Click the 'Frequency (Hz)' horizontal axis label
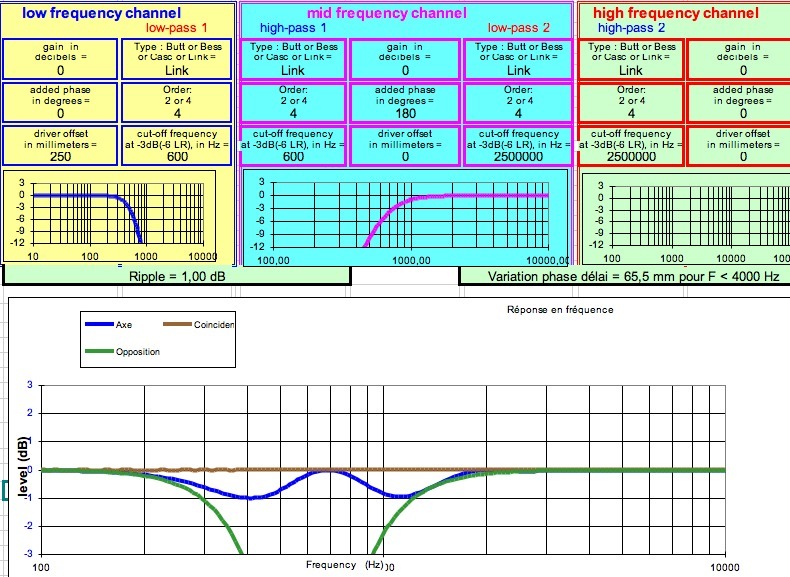The width and height of the screenshot is (790, 577). 345,565
